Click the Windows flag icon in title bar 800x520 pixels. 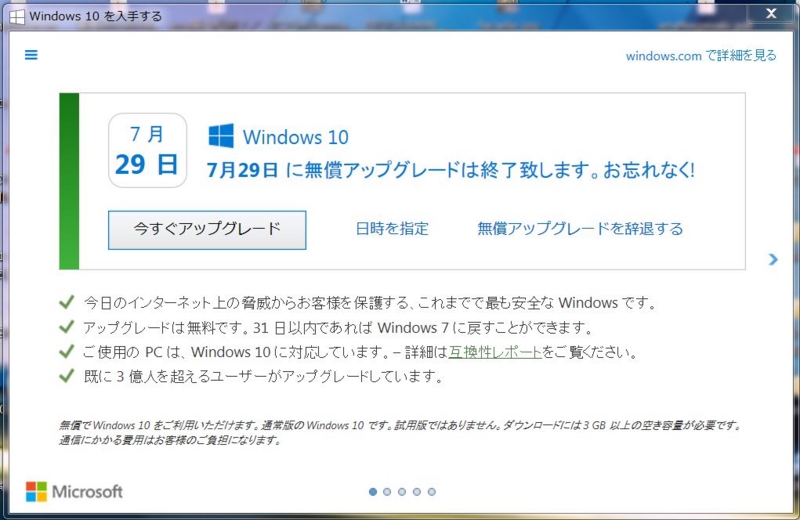pos(17,17)
